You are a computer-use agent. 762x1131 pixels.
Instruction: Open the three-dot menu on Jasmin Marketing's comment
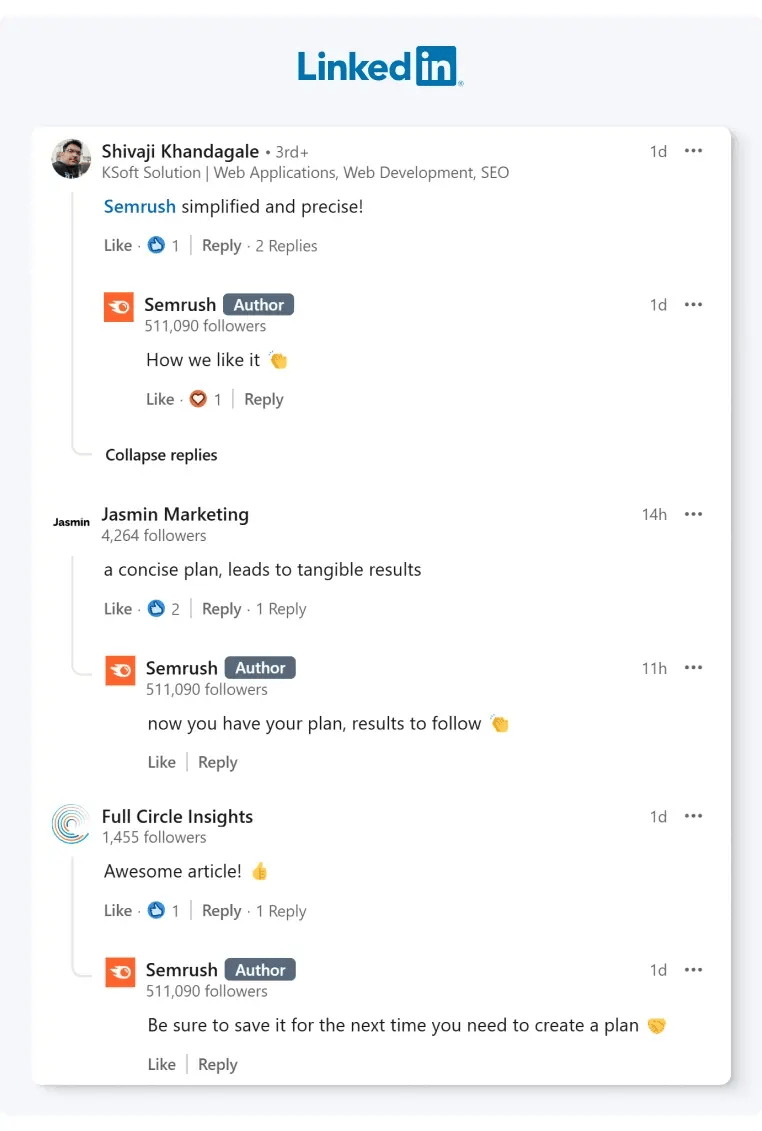pyautogui.click(x=693, y=514)
